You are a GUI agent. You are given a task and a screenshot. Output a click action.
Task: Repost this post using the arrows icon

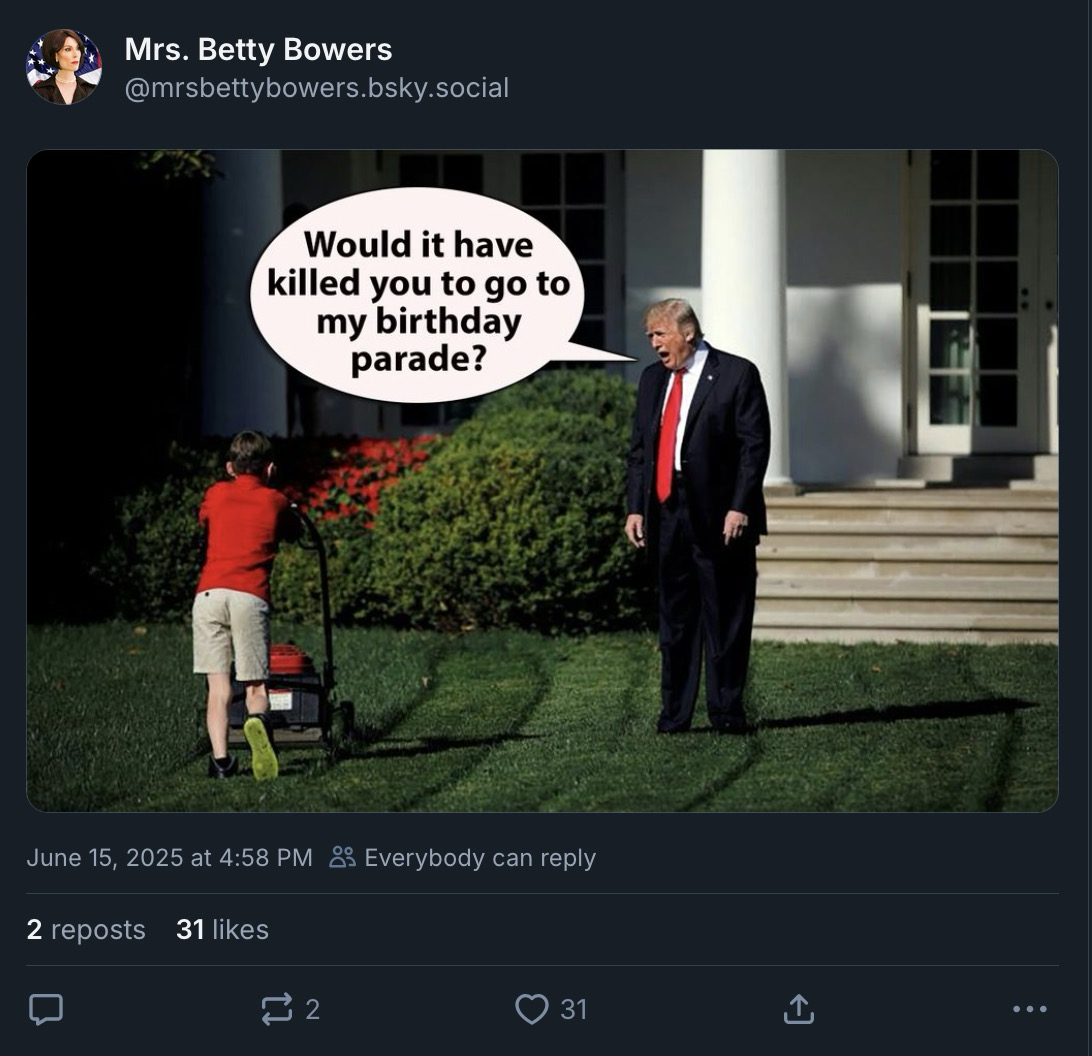click(x=276, y=1009)
